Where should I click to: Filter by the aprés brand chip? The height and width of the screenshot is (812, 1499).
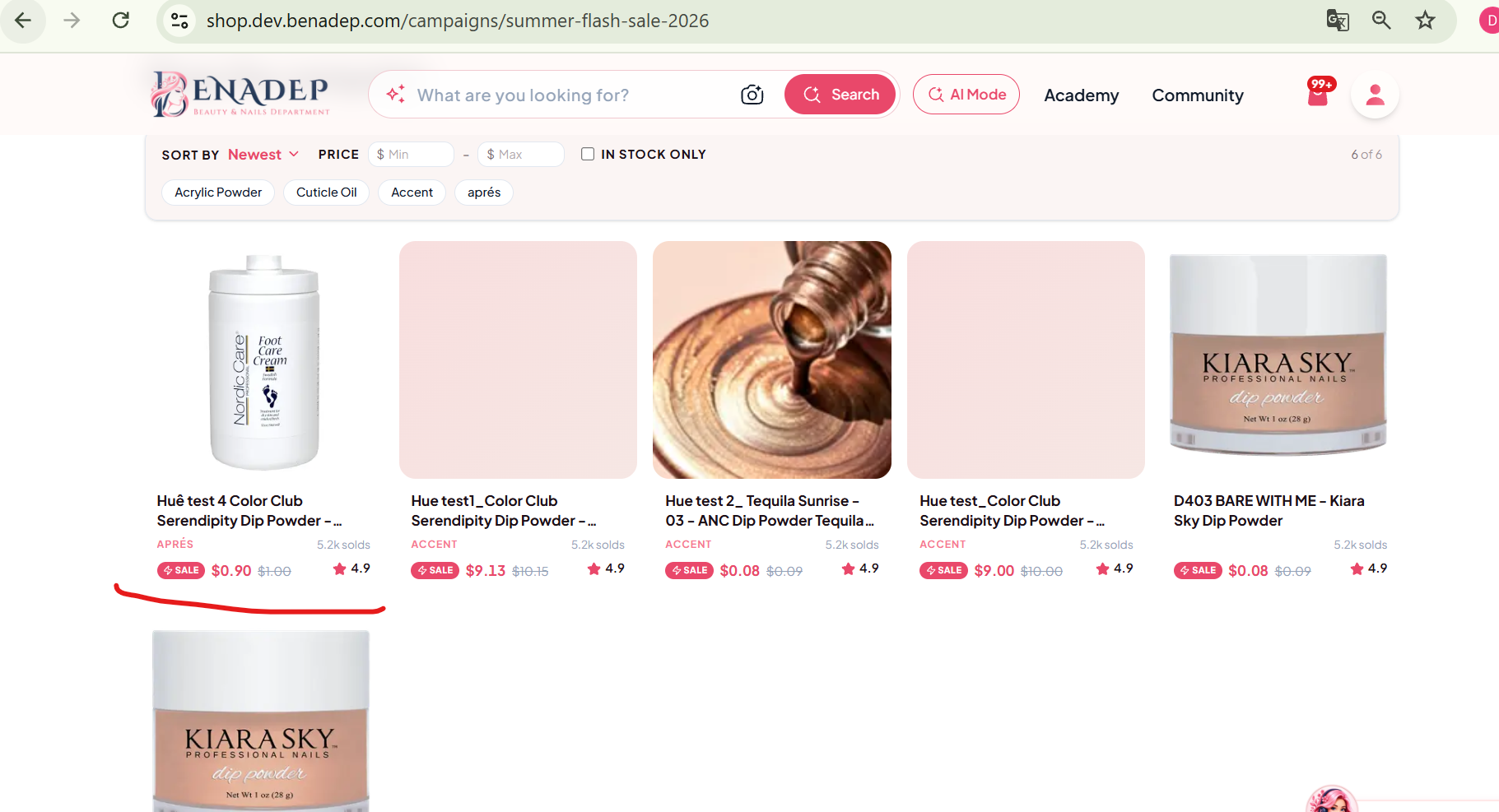click(x=484, y=193)
